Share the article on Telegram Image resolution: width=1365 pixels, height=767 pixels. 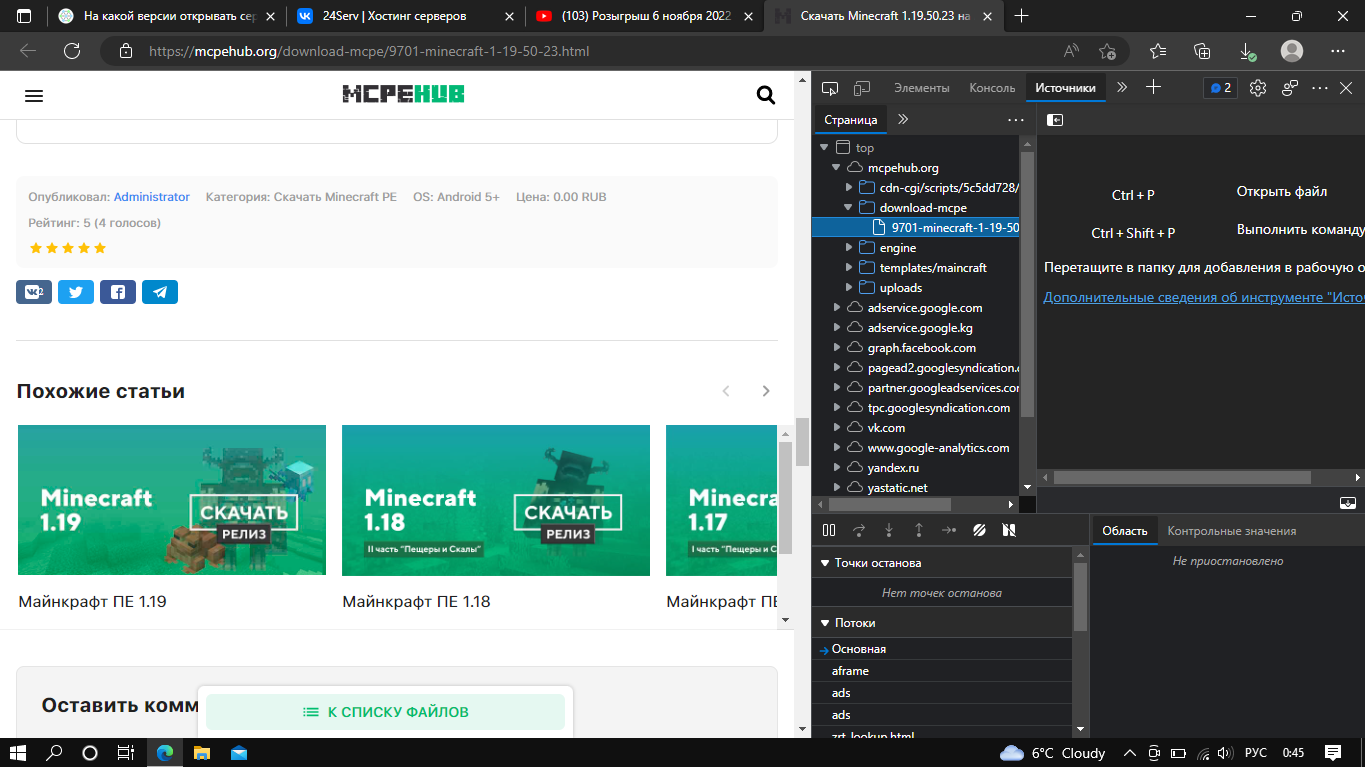tap(160, 292)
